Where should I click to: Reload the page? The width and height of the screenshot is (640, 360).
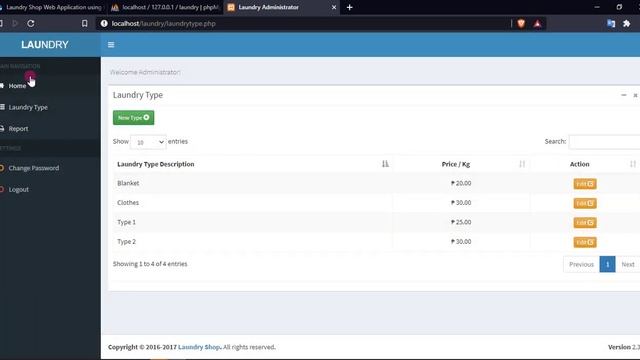pyautogui.click(x=31, y=24)
